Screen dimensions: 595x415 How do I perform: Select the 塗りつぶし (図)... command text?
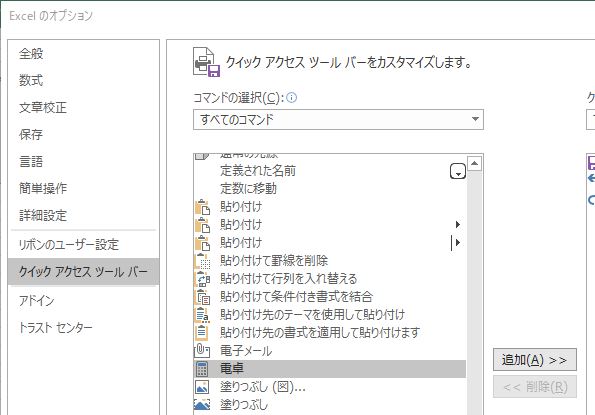263,387
